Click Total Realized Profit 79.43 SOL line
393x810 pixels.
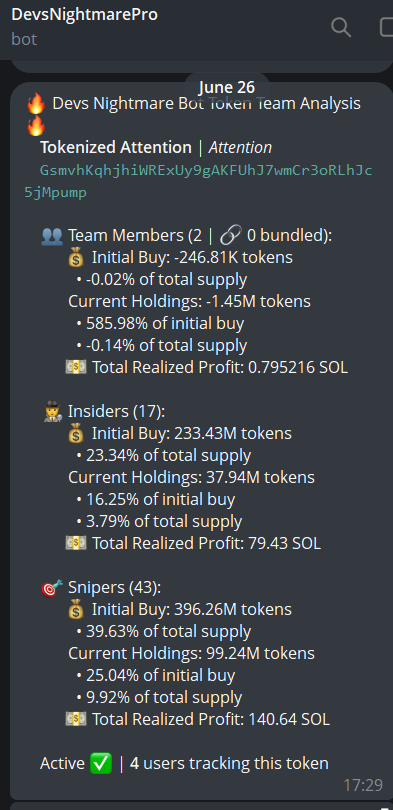pyautogui.click(x=193, y=543)
